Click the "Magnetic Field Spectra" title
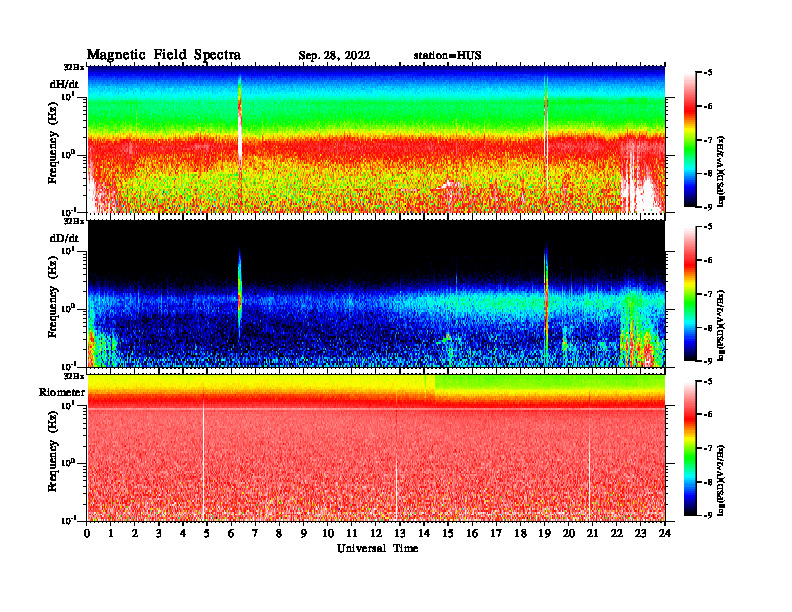 [164, 55]
